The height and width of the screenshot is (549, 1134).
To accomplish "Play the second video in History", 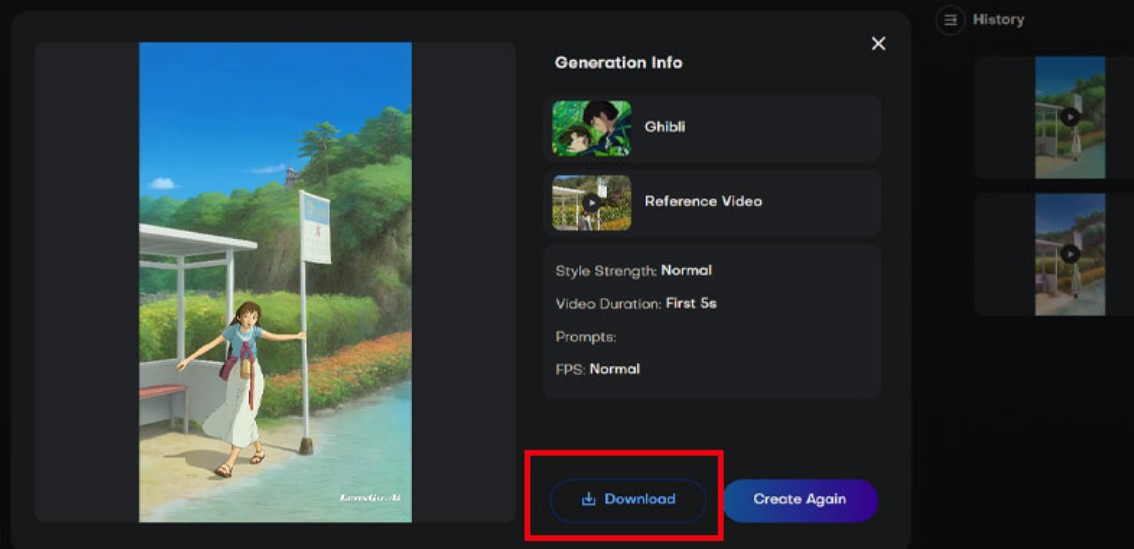I will (1069, 254).
